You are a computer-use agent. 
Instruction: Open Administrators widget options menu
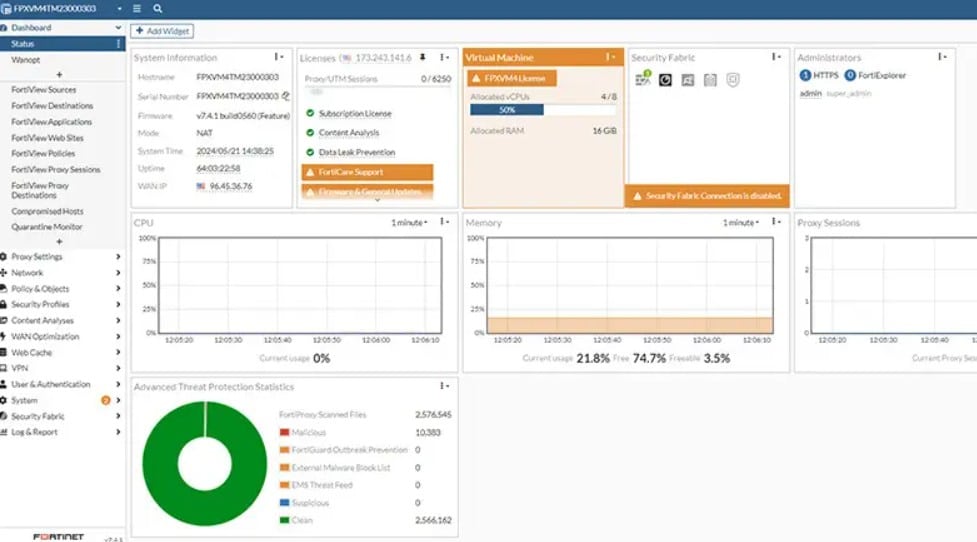pyautogui.click(x=942, y=57)
